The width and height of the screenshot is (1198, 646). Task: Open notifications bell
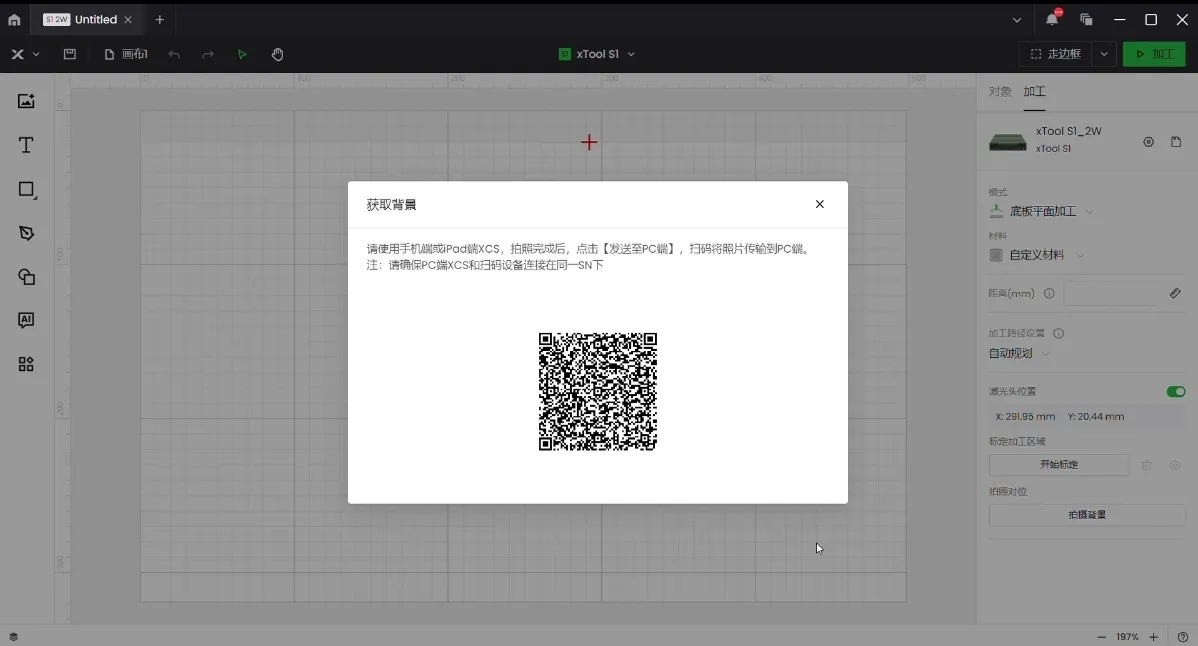click(1052, 19)
